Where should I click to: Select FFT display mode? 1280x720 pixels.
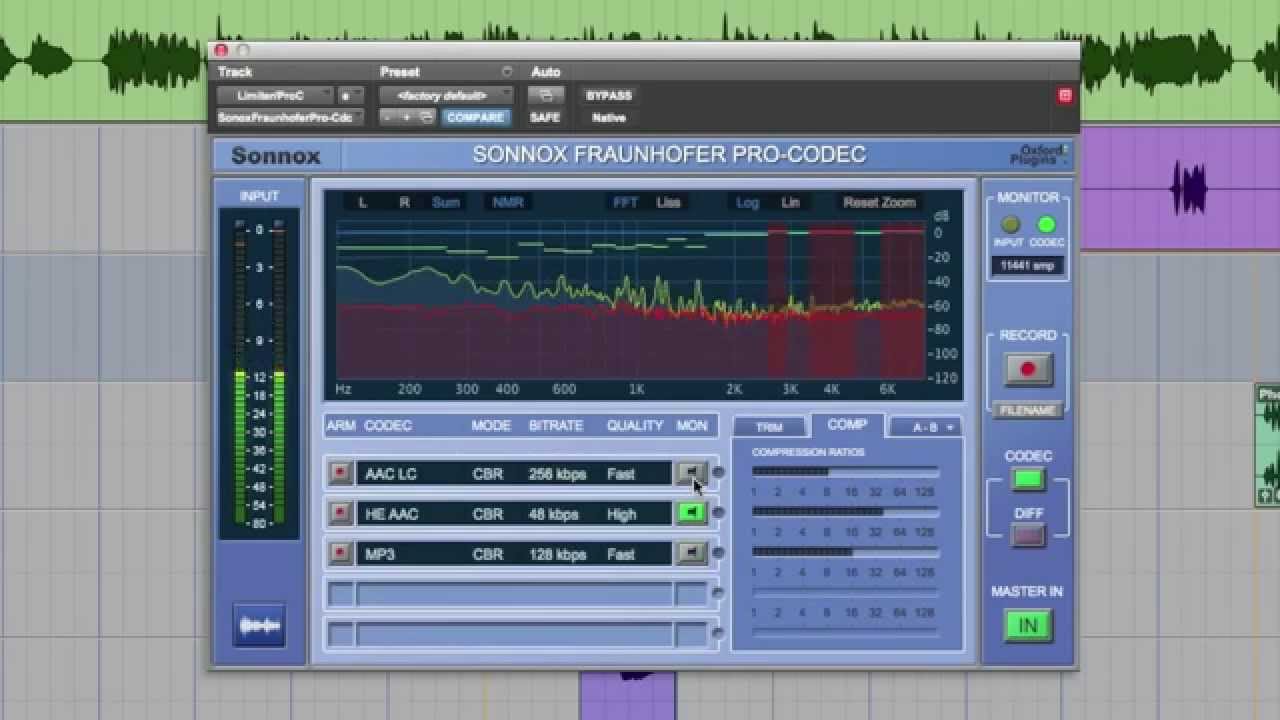pos(625,202)
